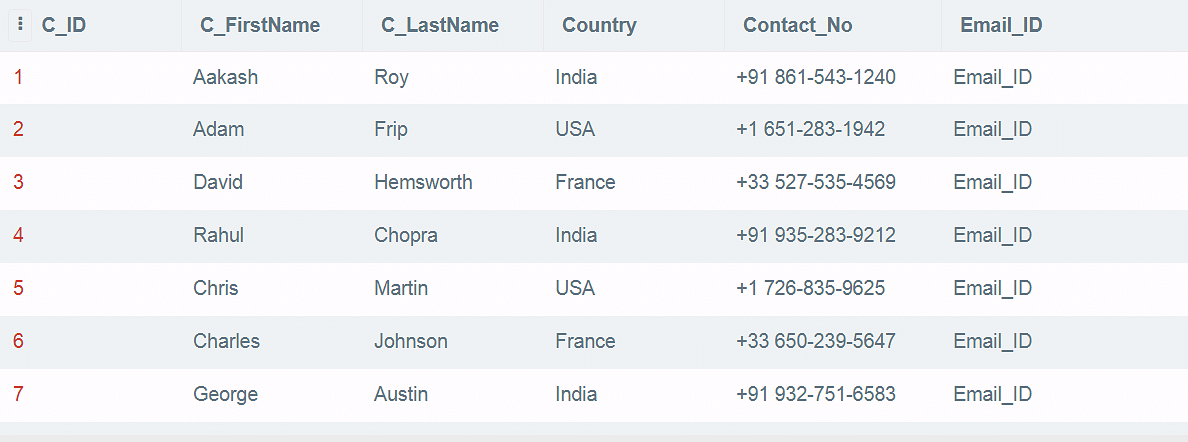Click contact number +1 651-283-1942
The image size is (1188, 442).
[x=810, y=130]
